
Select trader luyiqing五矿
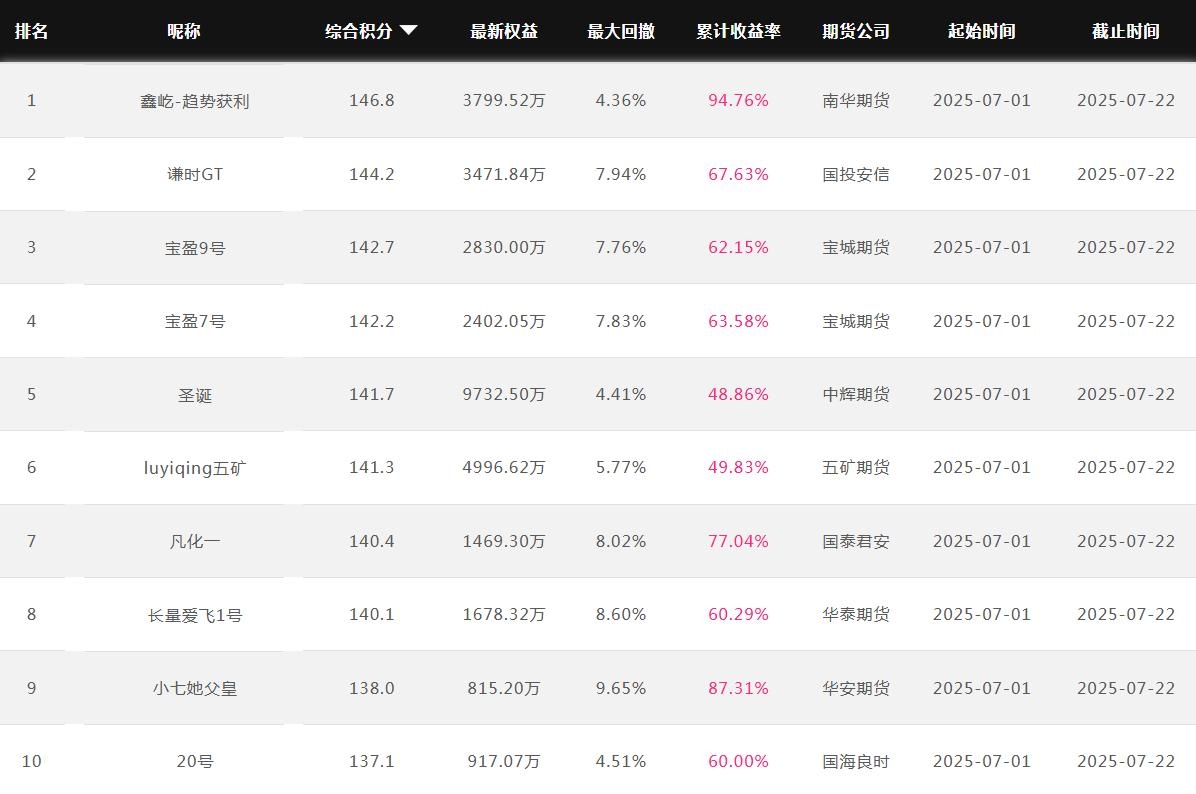pyautogui.click(x=195, y=468)
